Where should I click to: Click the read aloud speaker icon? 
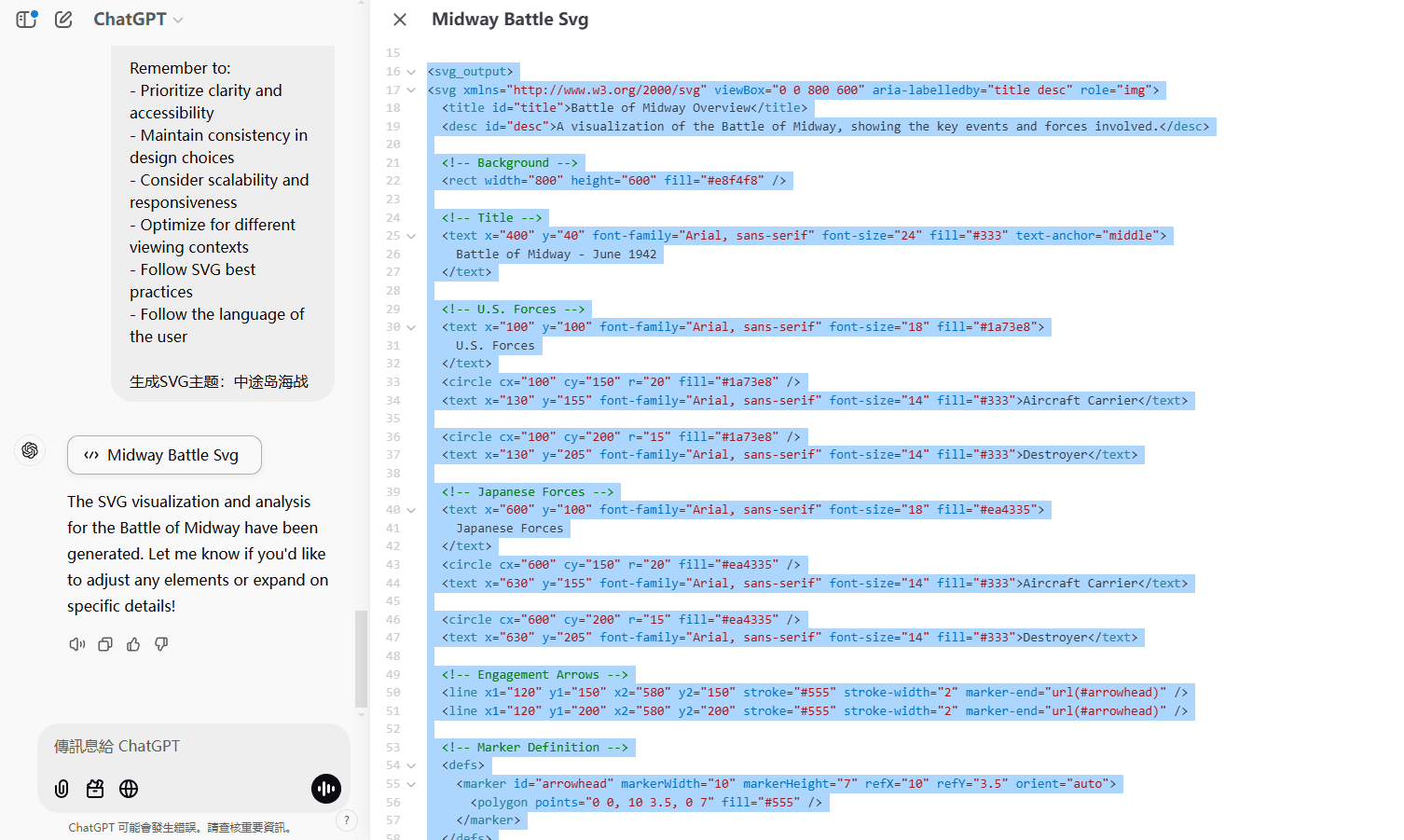click(x=77, y=644)
